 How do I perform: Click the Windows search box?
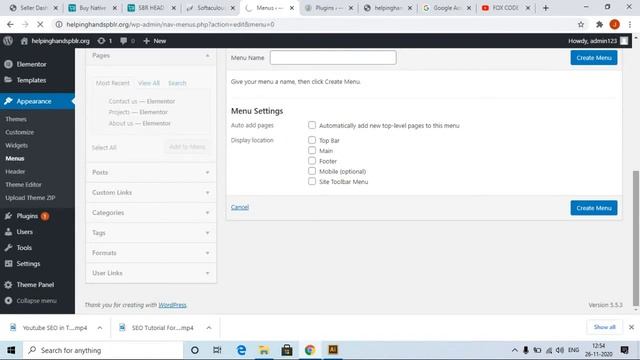pyautogui.click(x=102, y=350)
